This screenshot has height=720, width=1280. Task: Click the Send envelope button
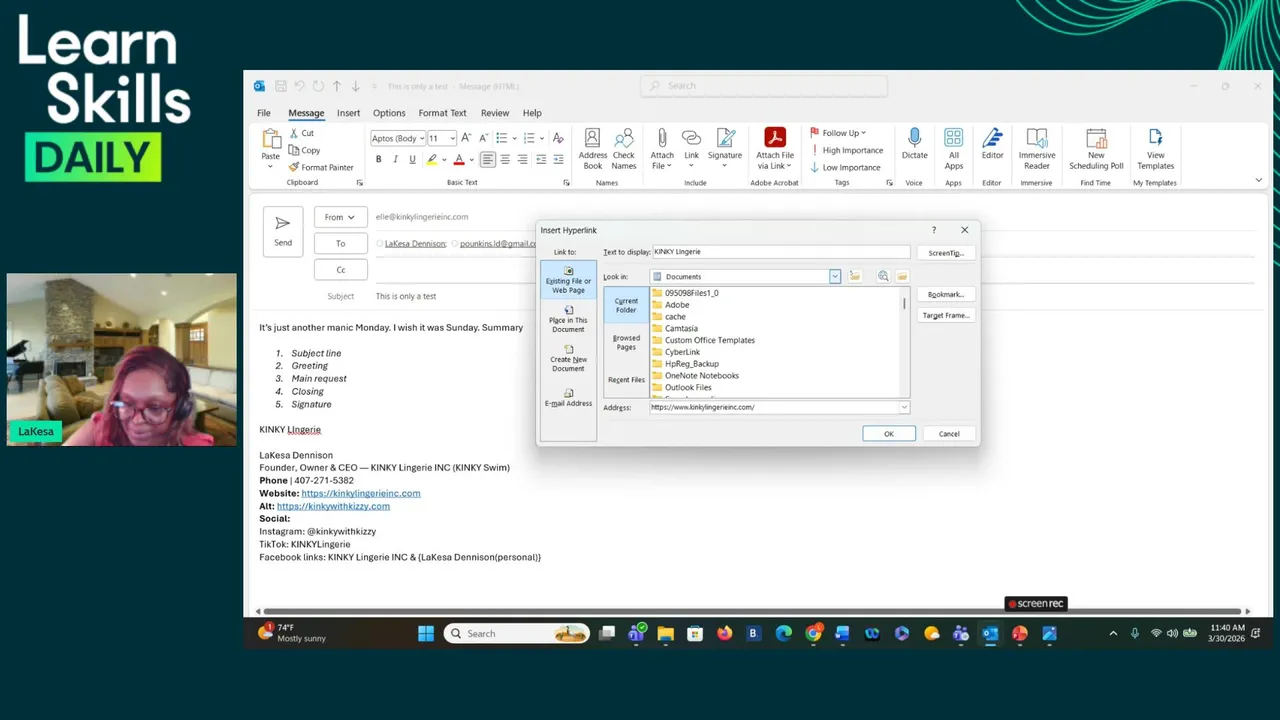pos(283,231)
